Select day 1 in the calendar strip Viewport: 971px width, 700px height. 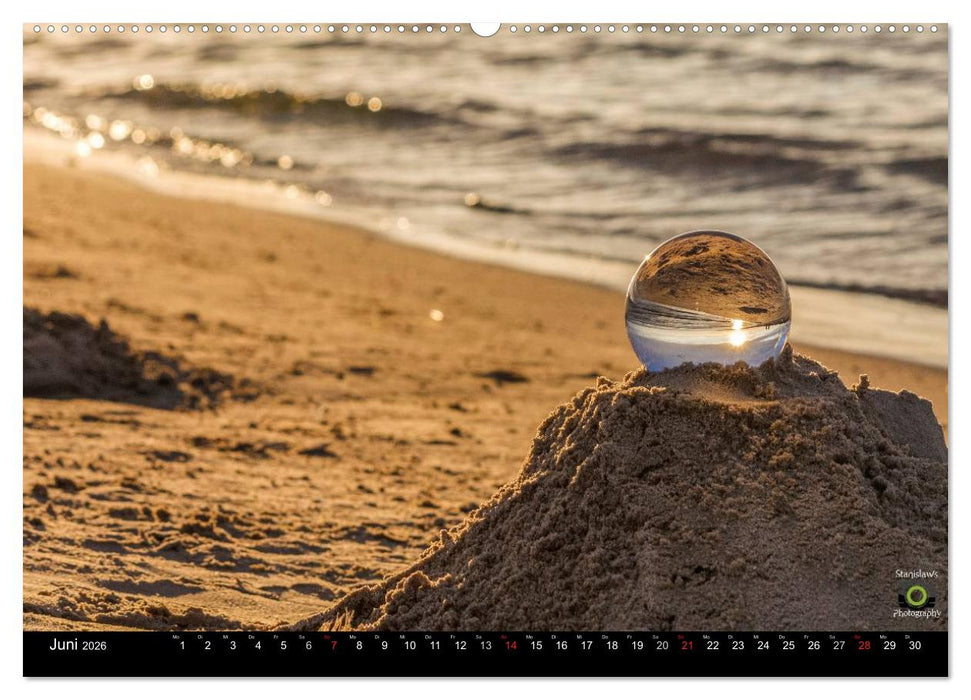click(x=182, y=646)
